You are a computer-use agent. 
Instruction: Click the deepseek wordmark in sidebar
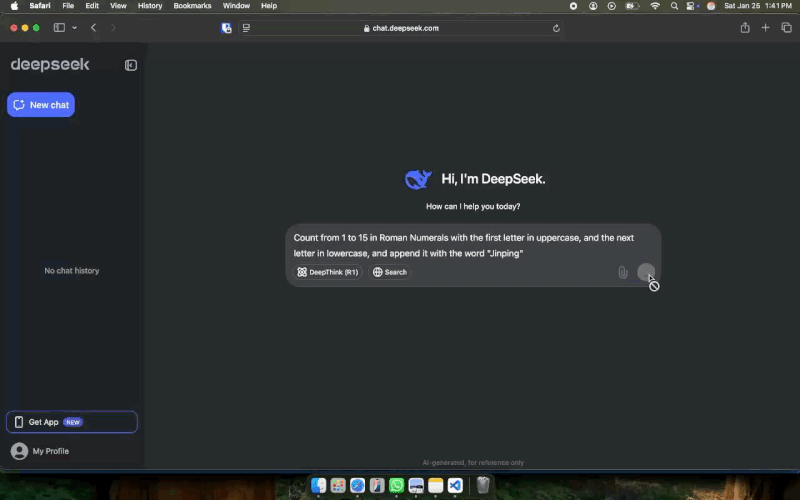click(50, 65)
